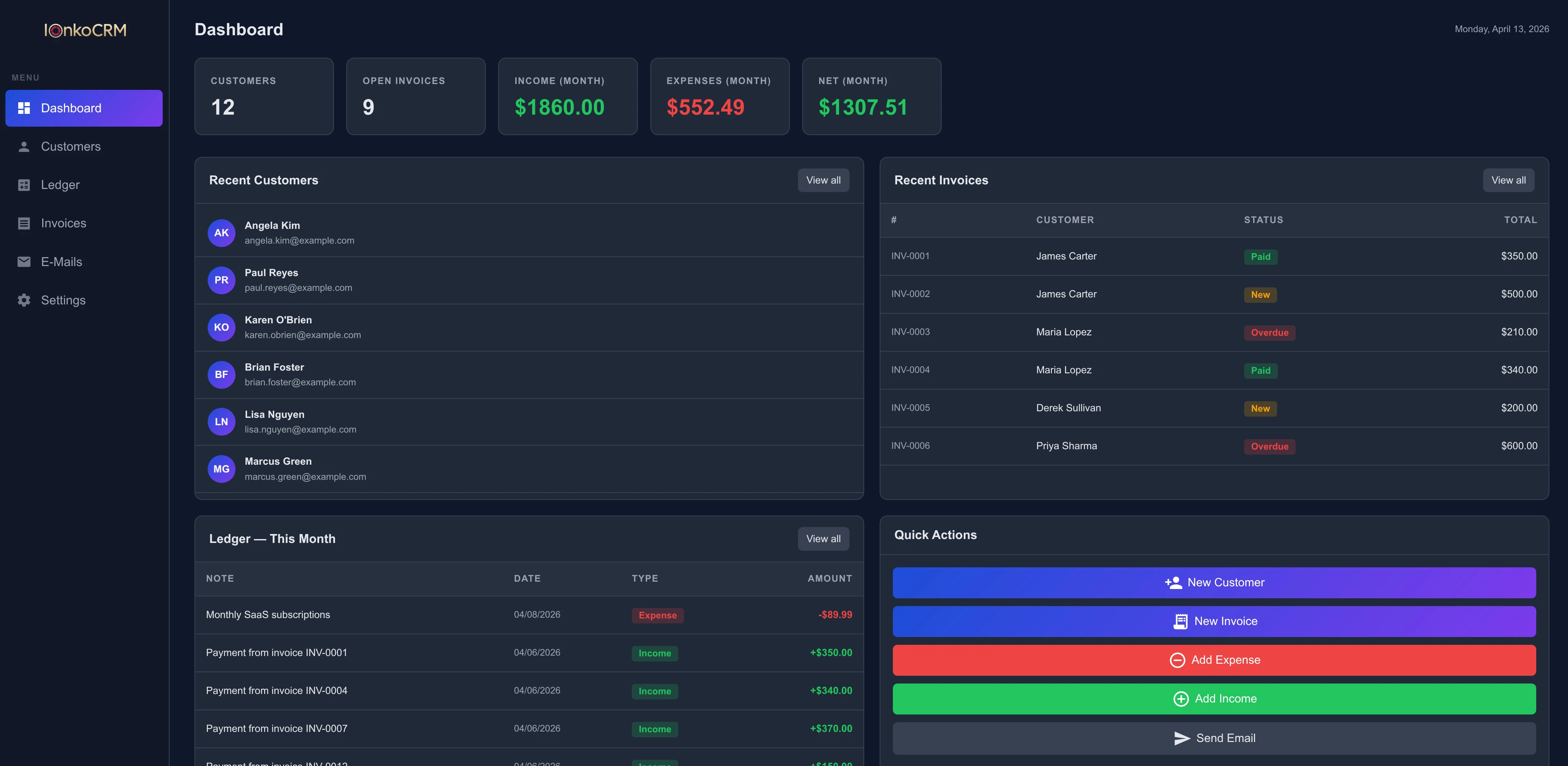The image size is (1568, 766).
Task: Go to the Ledger menu item
Action: [84, 185]
